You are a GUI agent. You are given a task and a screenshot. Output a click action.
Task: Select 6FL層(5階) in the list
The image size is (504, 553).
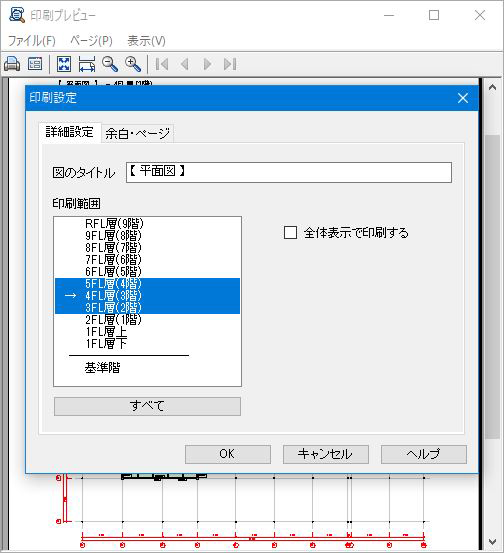(x=147, y=272)
